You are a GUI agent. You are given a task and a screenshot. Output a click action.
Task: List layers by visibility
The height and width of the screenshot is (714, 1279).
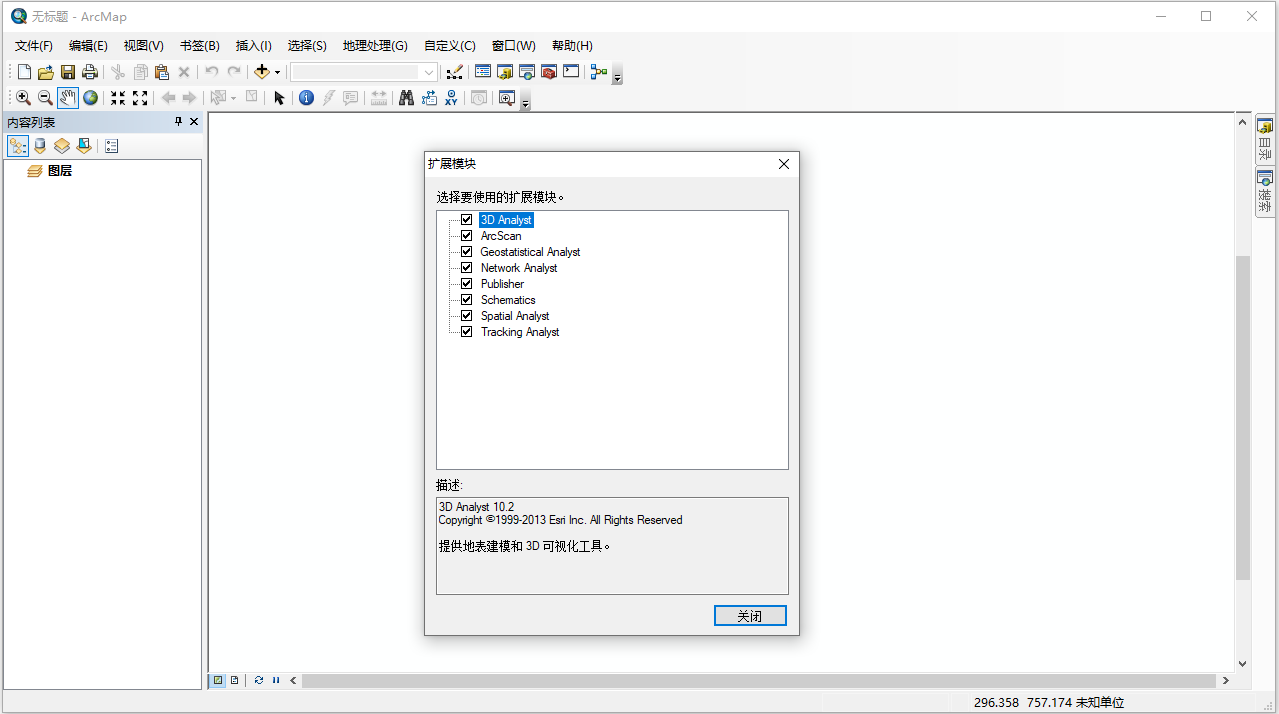[62, 146]
